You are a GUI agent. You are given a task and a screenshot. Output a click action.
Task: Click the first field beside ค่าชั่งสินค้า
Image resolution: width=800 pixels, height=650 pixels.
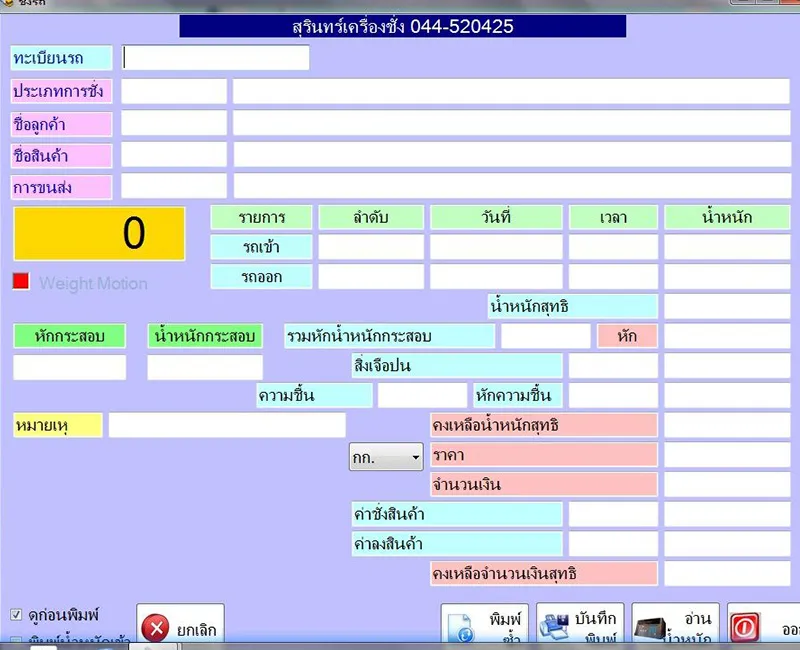point(614,513)
